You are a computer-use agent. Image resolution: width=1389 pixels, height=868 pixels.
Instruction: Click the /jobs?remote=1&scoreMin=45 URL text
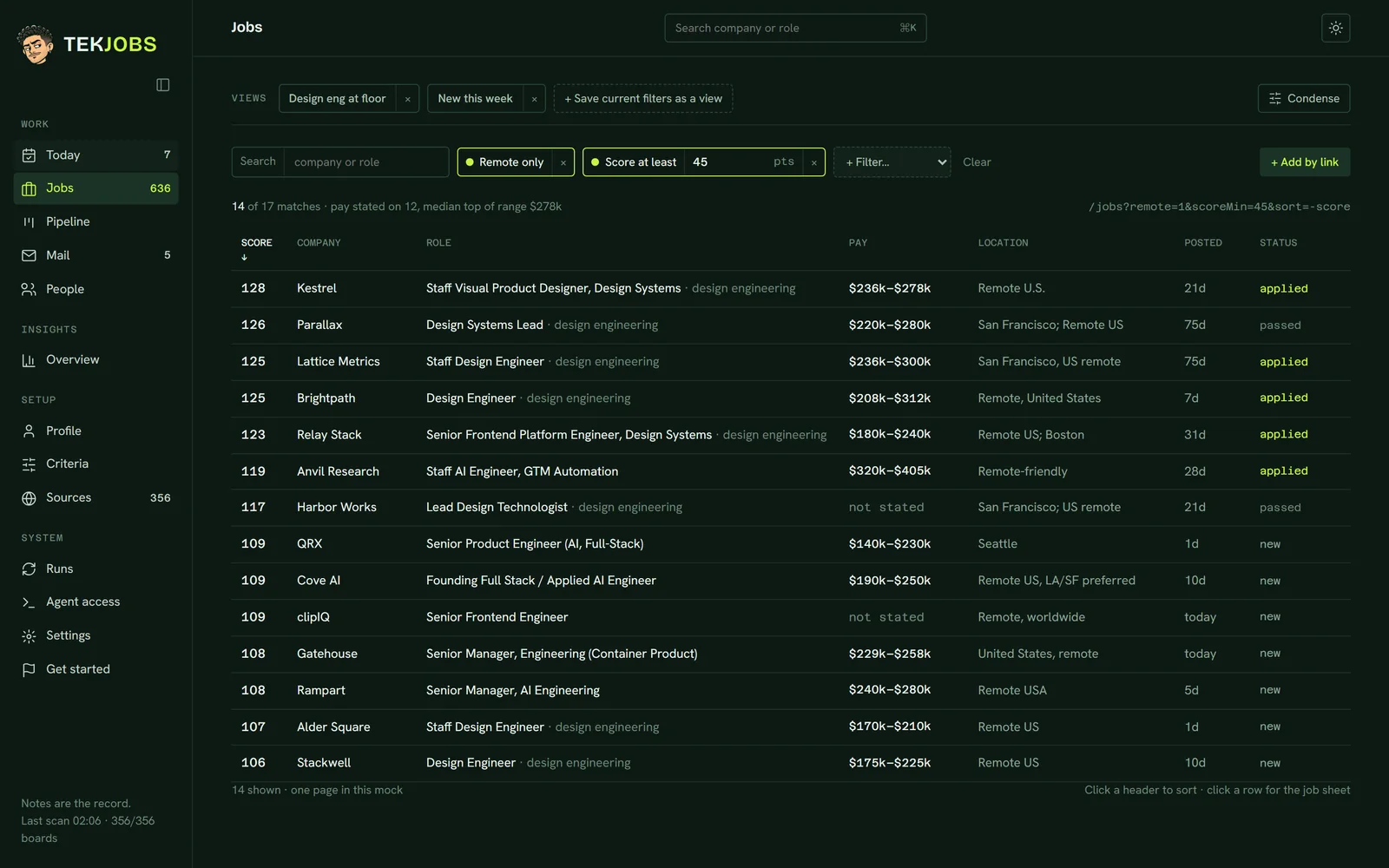click(1219, 207)
